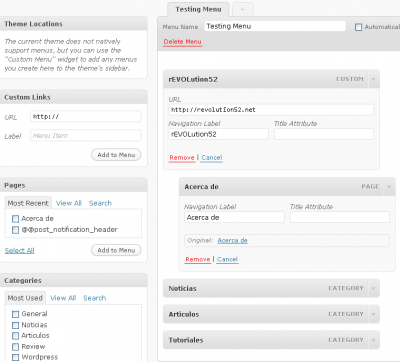
Task: Tick the Noticias category checkbox
Action: click(x=15, y=325)
